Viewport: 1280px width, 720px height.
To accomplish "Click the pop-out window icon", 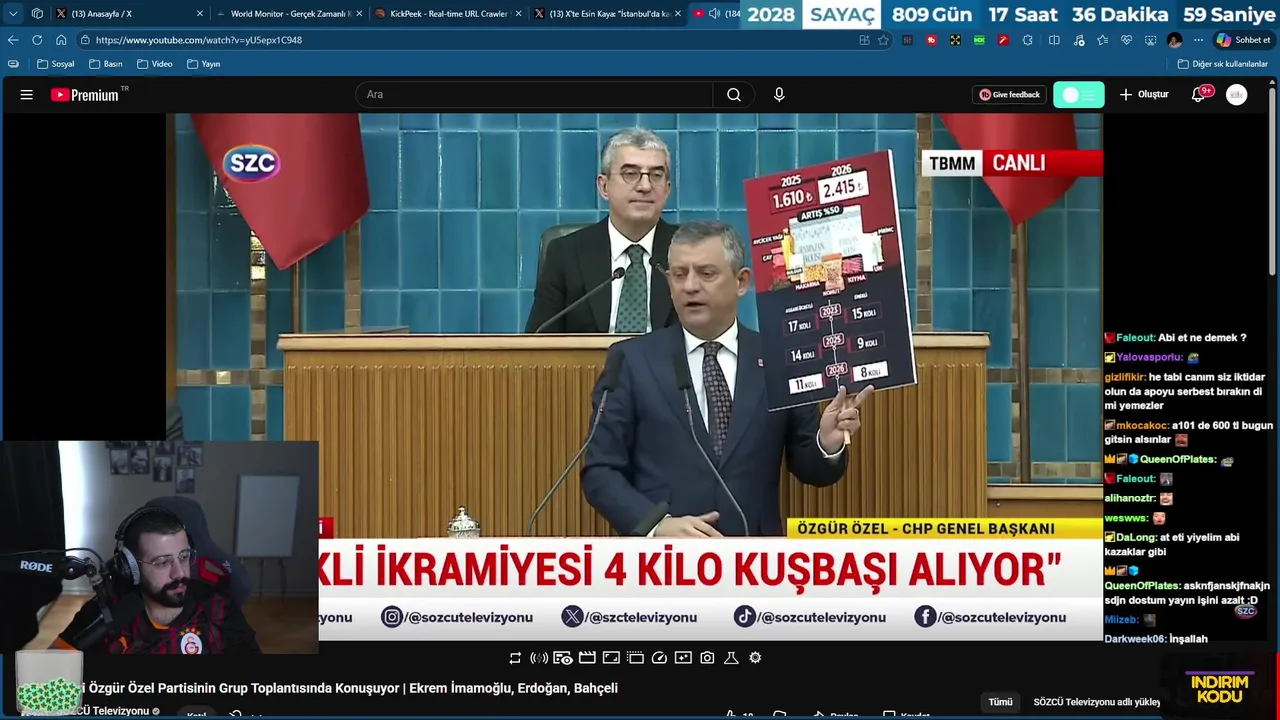I will click(x=635, y=658).
